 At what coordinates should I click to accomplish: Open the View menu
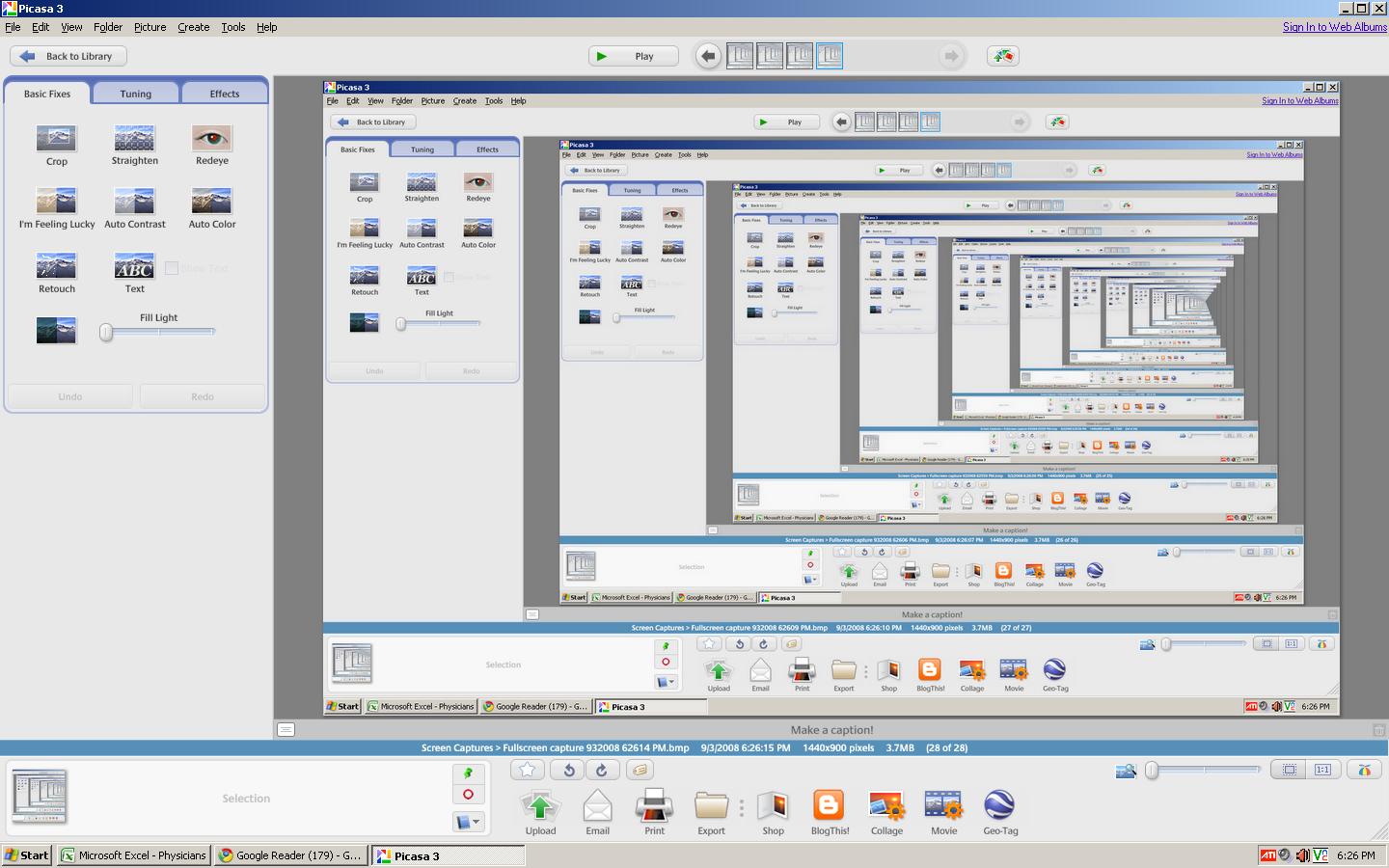(71, 27)
